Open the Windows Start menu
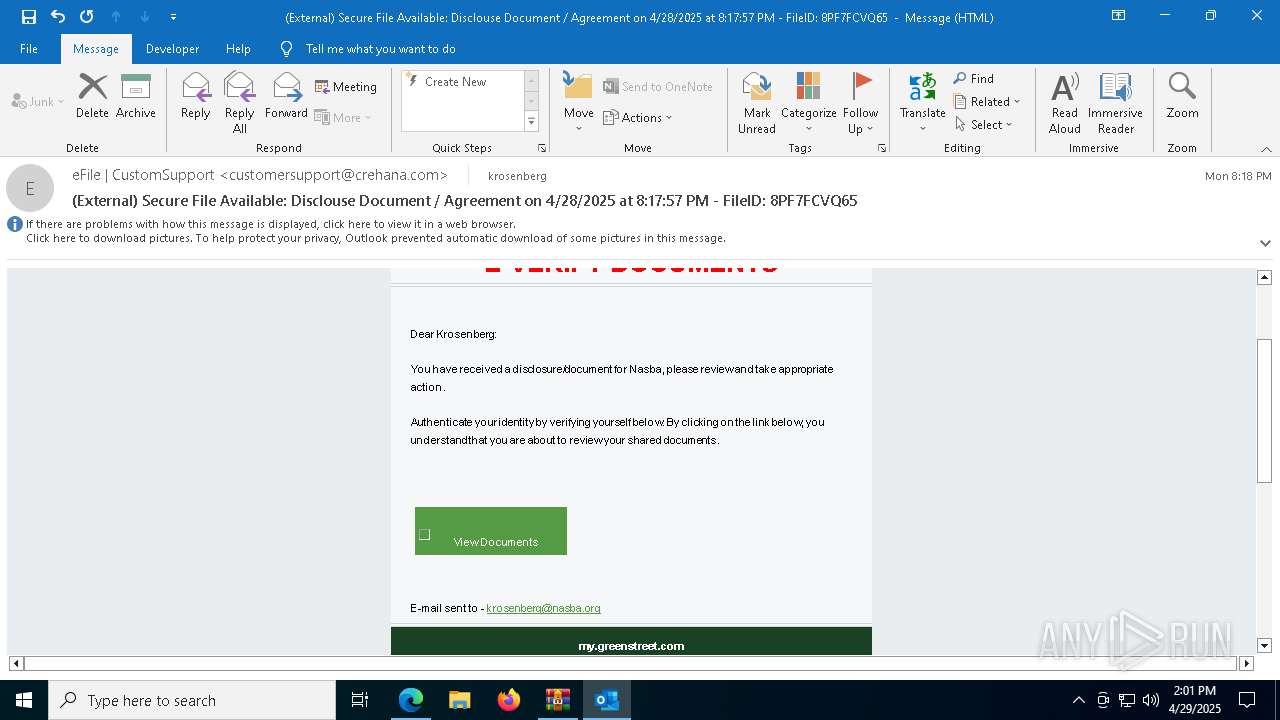 (x=24, y=700)
